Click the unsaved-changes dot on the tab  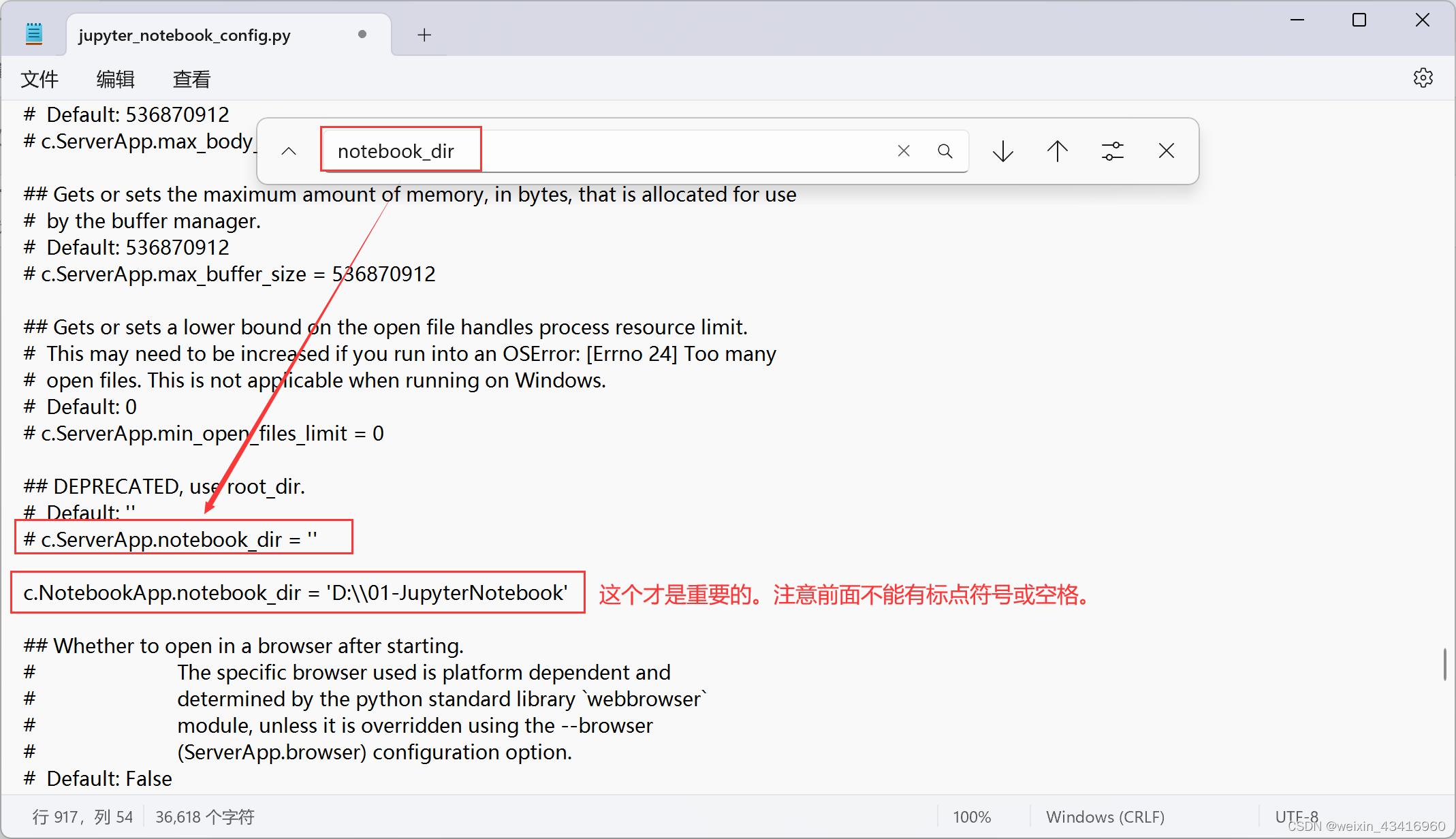362,34
